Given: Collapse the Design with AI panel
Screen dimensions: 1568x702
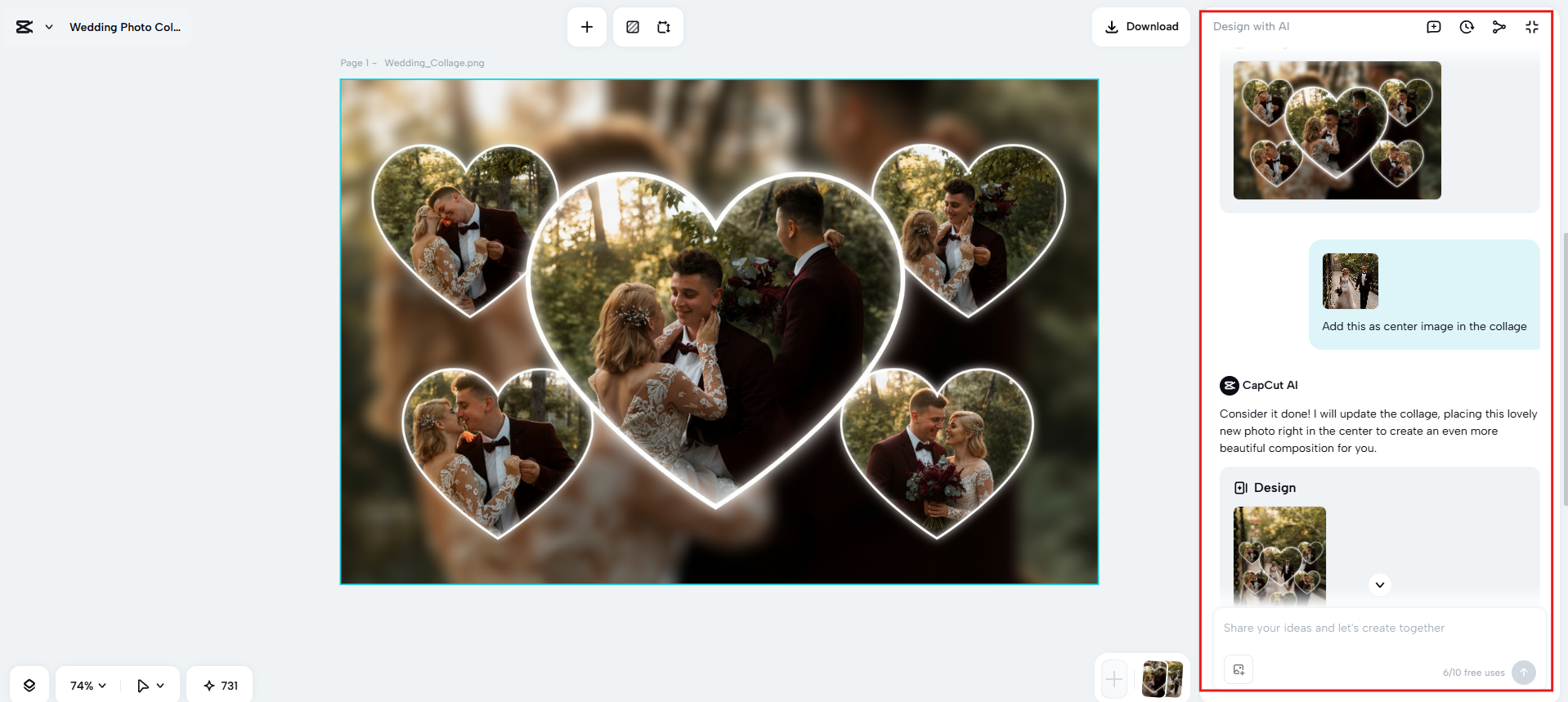Looking at the screenshot, I should (x=1531, y=27).
